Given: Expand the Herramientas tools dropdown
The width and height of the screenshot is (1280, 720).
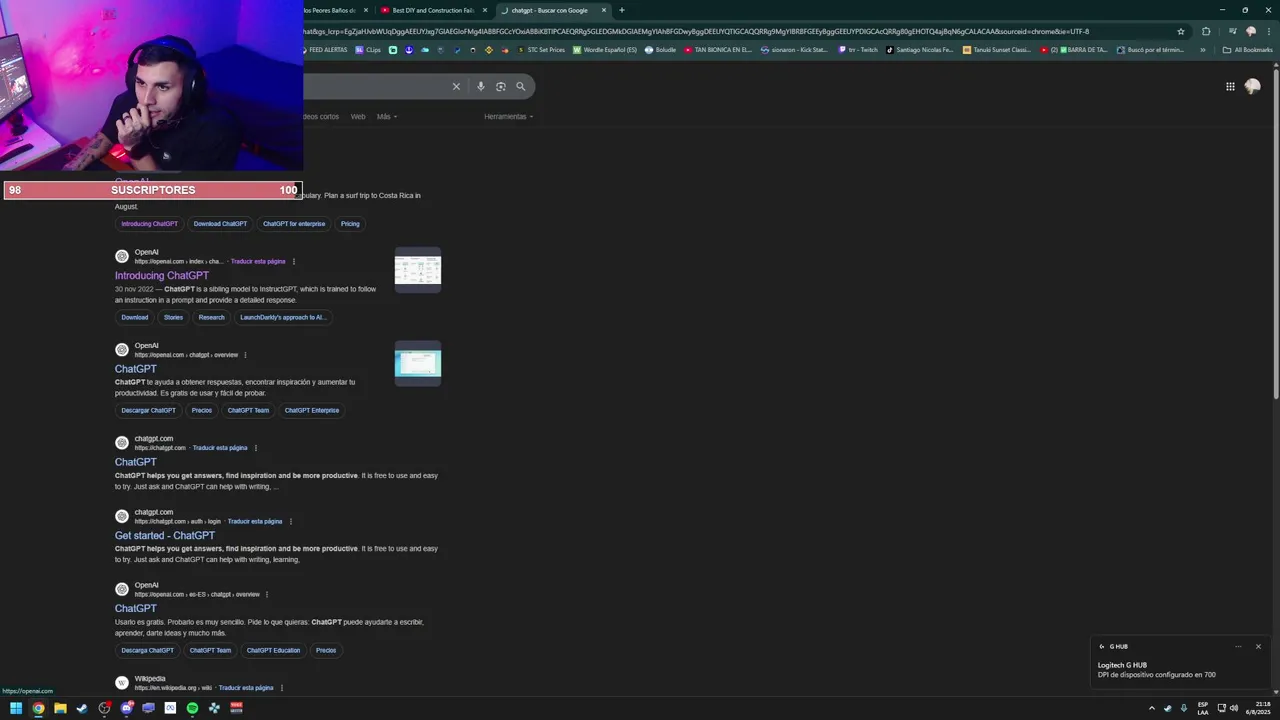Looking at the screenshot, I should coord(508,117).
